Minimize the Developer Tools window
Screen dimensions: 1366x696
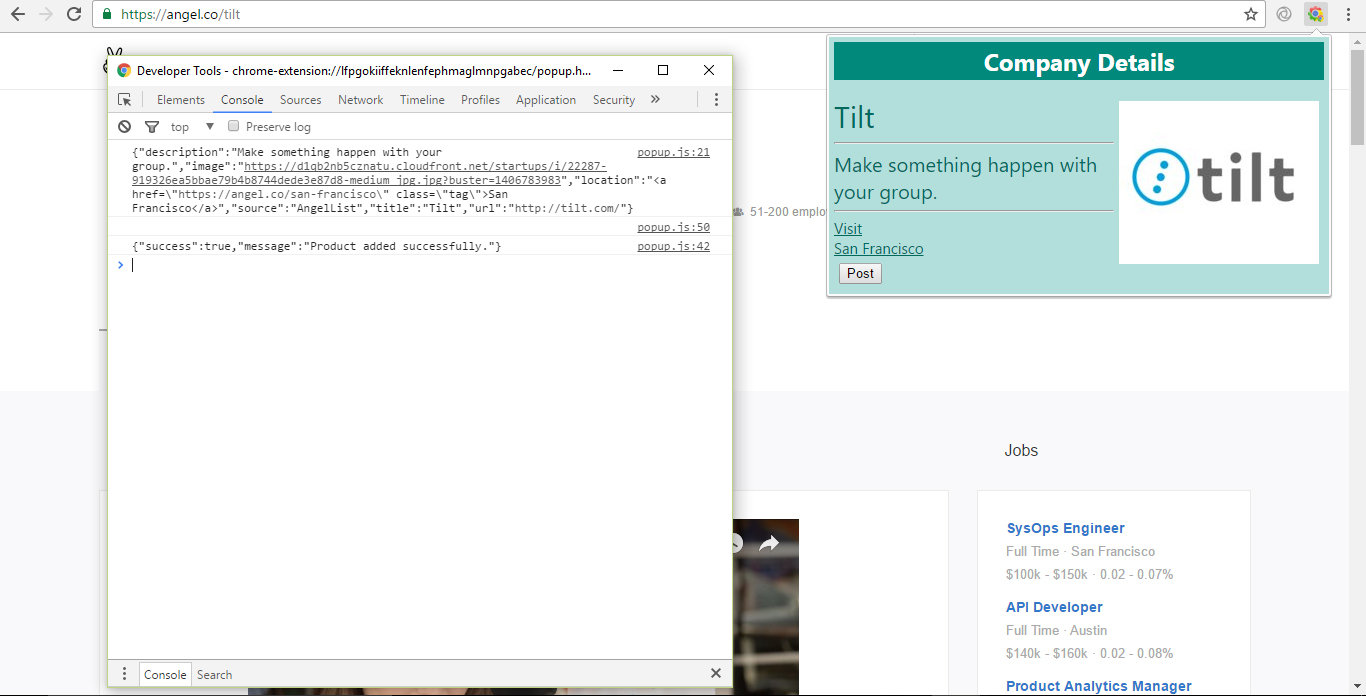pyautogui.click(x=617, y=70)
